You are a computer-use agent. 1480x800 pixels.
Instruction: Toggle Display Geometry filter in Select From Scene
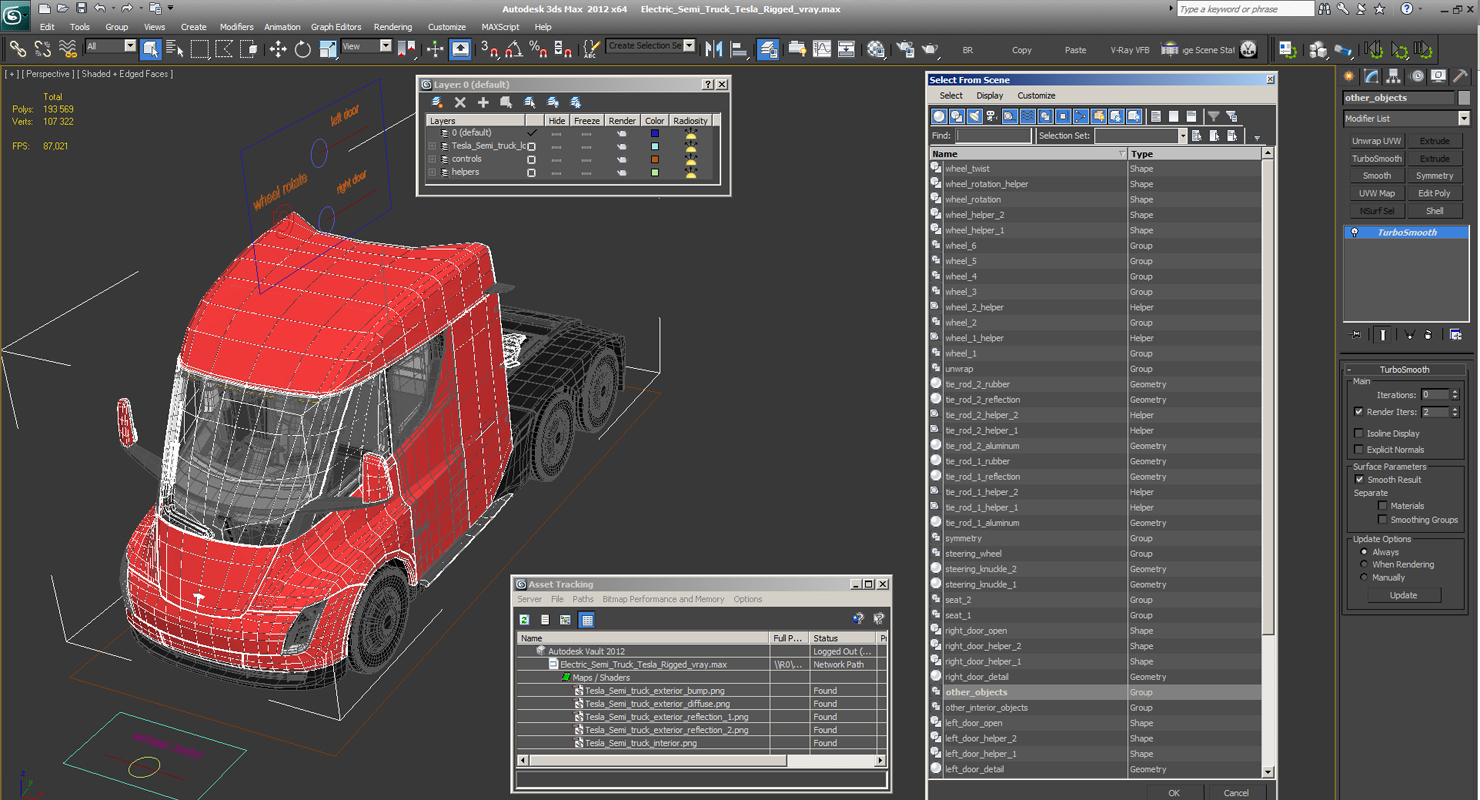pyautogui.click(x=939, y=116)
